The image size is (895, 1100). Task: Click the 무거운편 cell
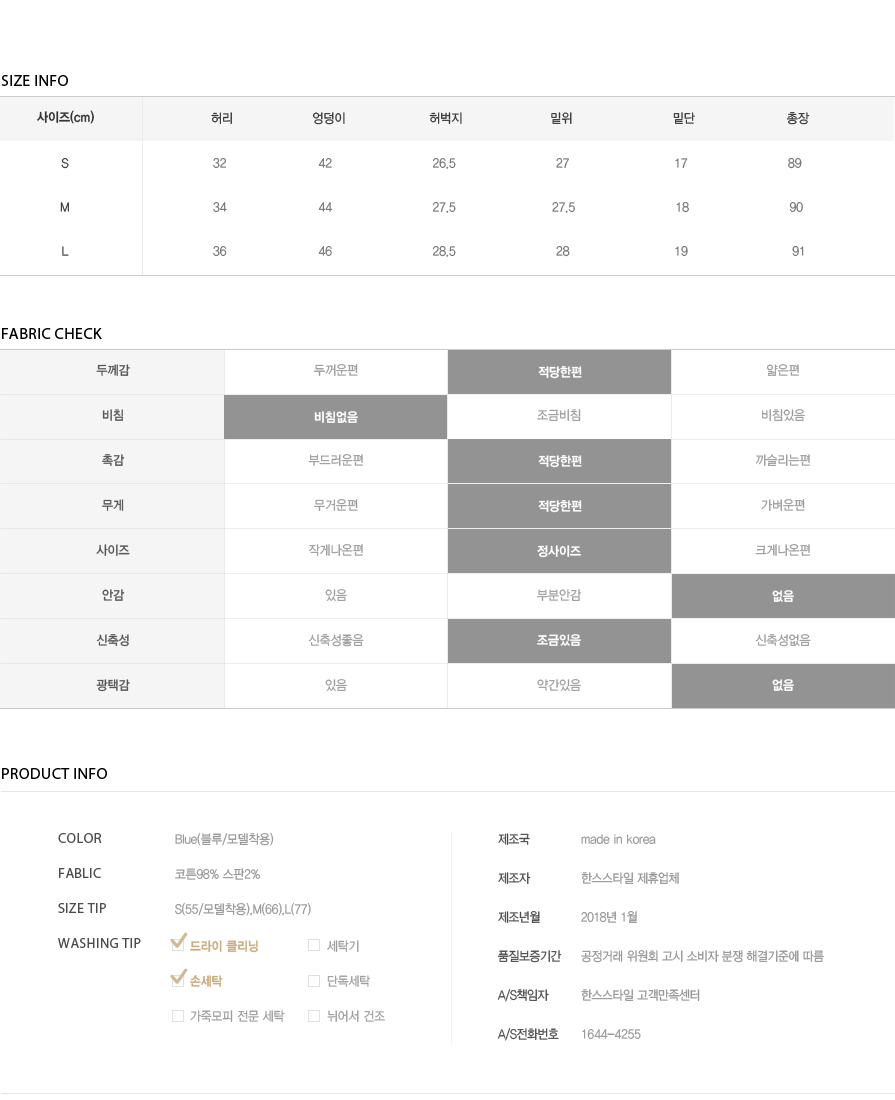(x=336, y=505)
